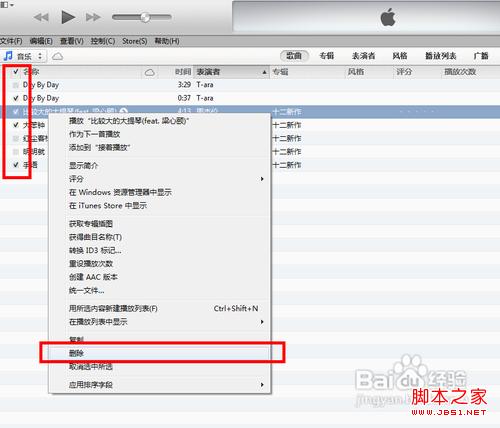Toggle sort direction arrow on 表演者 column
This screenshot has width=500, height=428.
click(264, 72)
